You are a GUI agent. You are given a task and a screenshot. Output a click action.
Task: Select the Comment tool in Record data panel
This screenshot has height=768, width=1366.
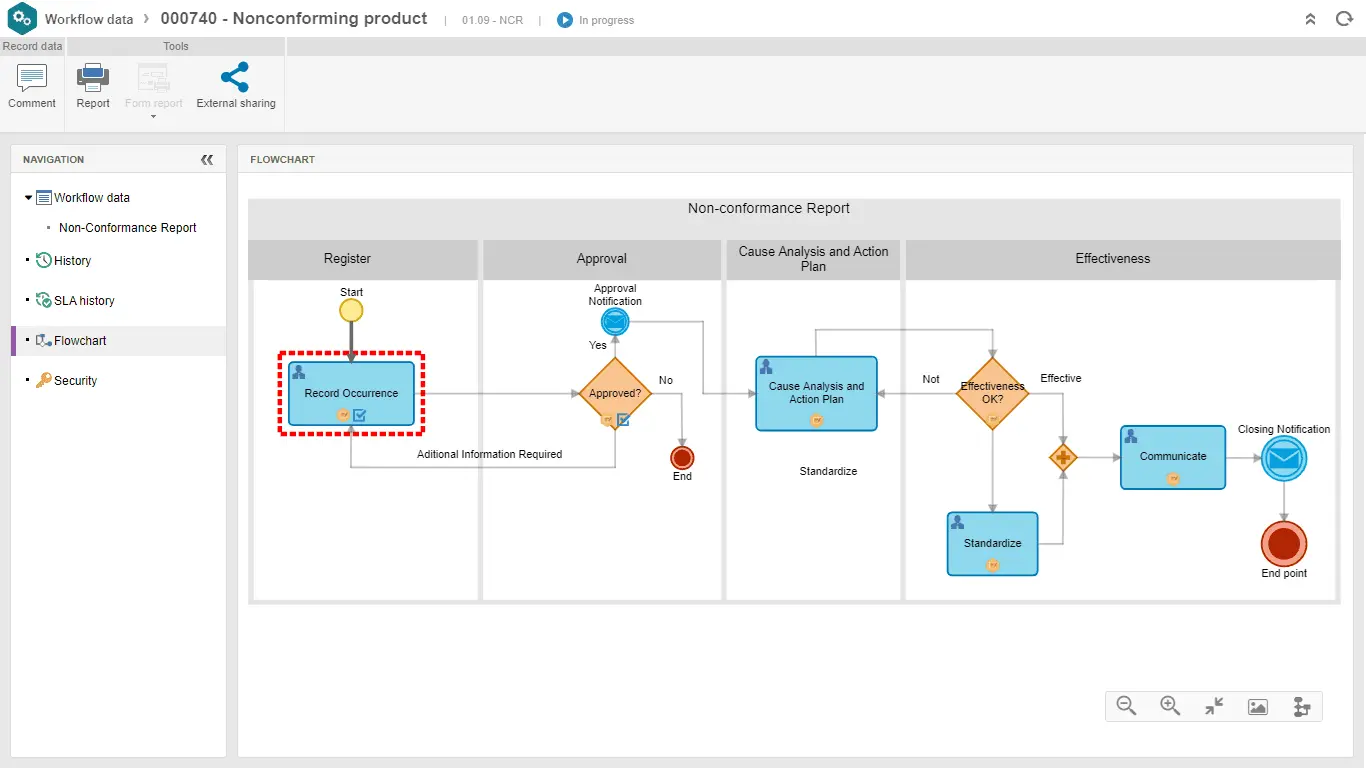click(x=31, y=85)
